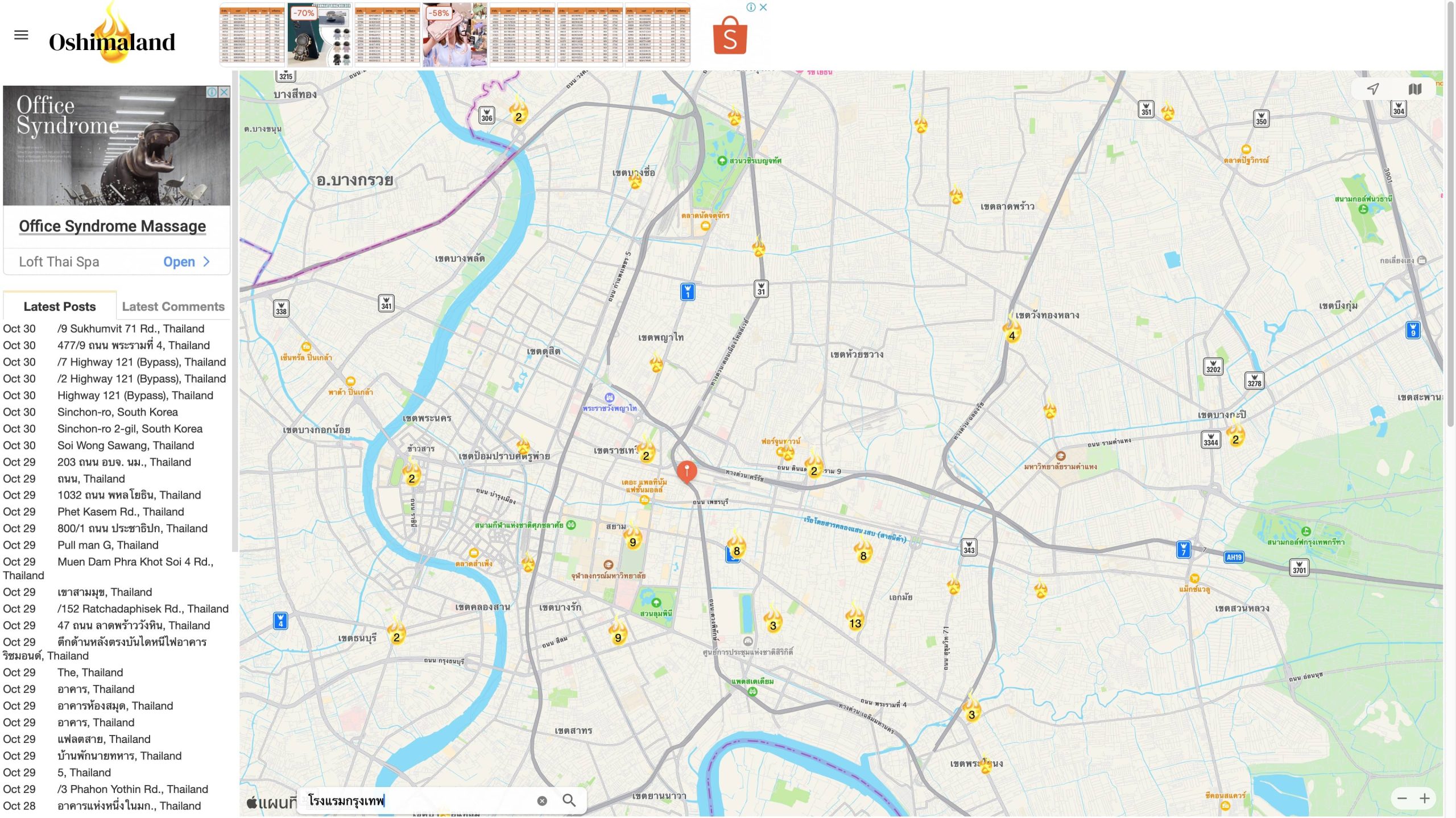This screenshot has width=1456, height=818.
Task: Click the Shopee ad logo
Action: coord(730,35)
